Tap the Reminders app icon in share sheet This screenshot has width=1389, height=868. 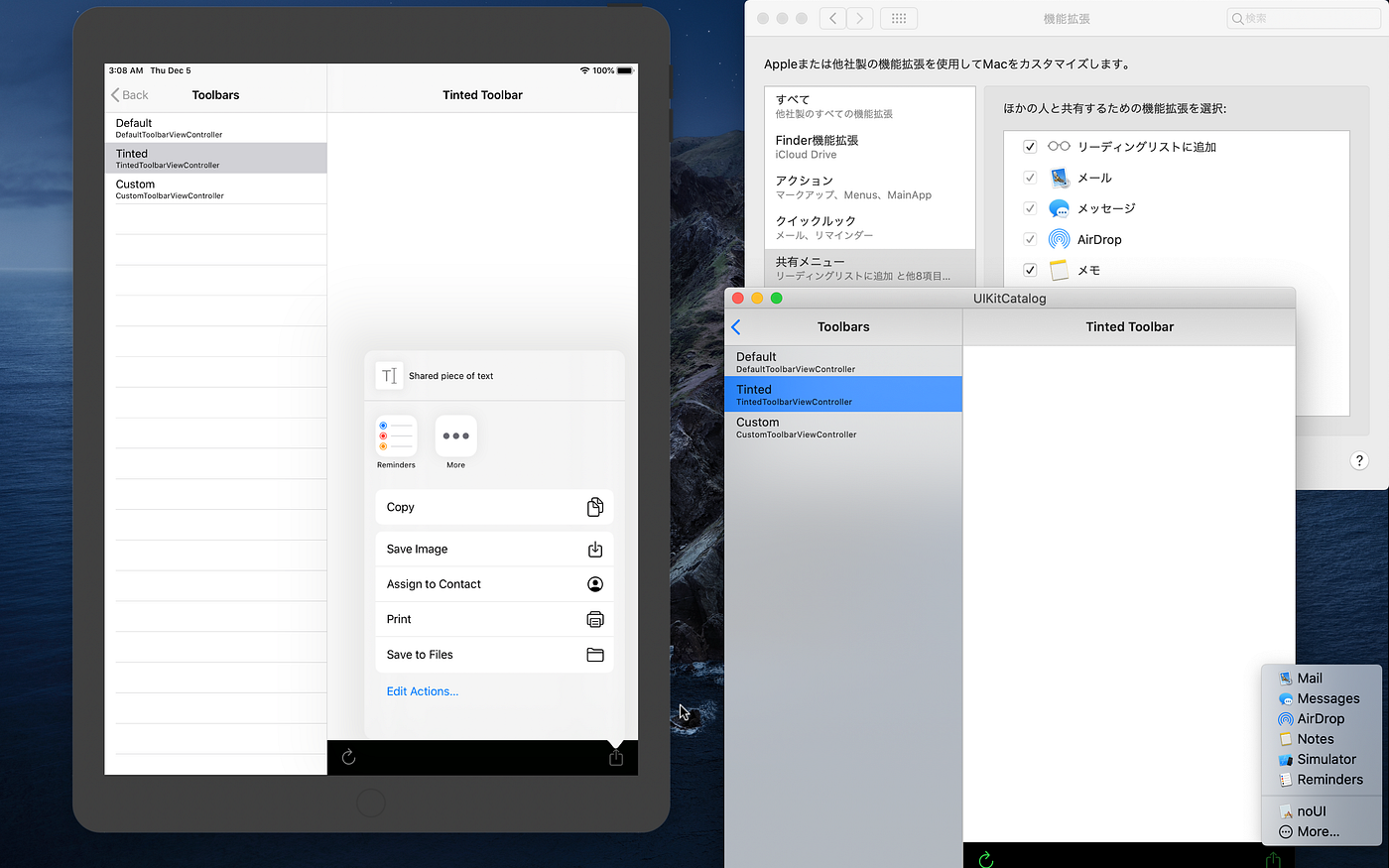[396, 435]
